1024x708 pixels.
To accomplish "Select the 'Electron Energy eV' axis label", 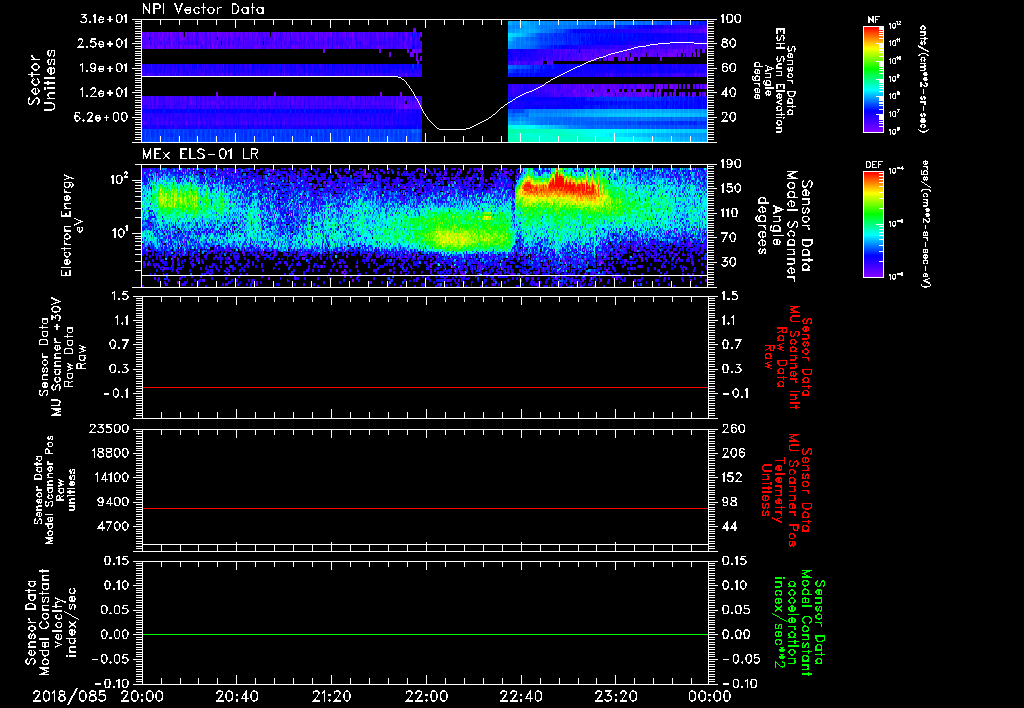I will [73, 225].
